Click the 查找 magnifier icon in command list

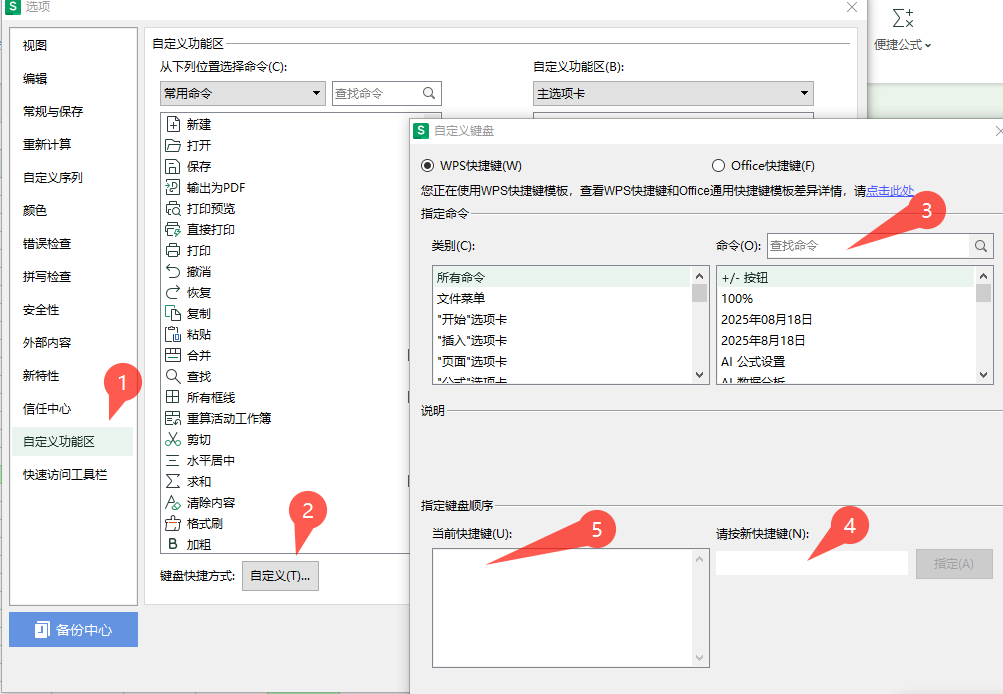(x=173, y=376)
